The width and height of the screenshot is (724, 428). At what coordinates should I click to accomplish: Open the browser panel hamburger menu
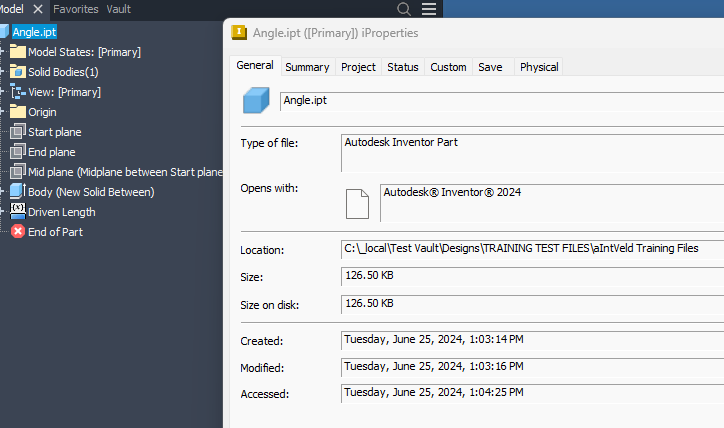coord(428,9)
